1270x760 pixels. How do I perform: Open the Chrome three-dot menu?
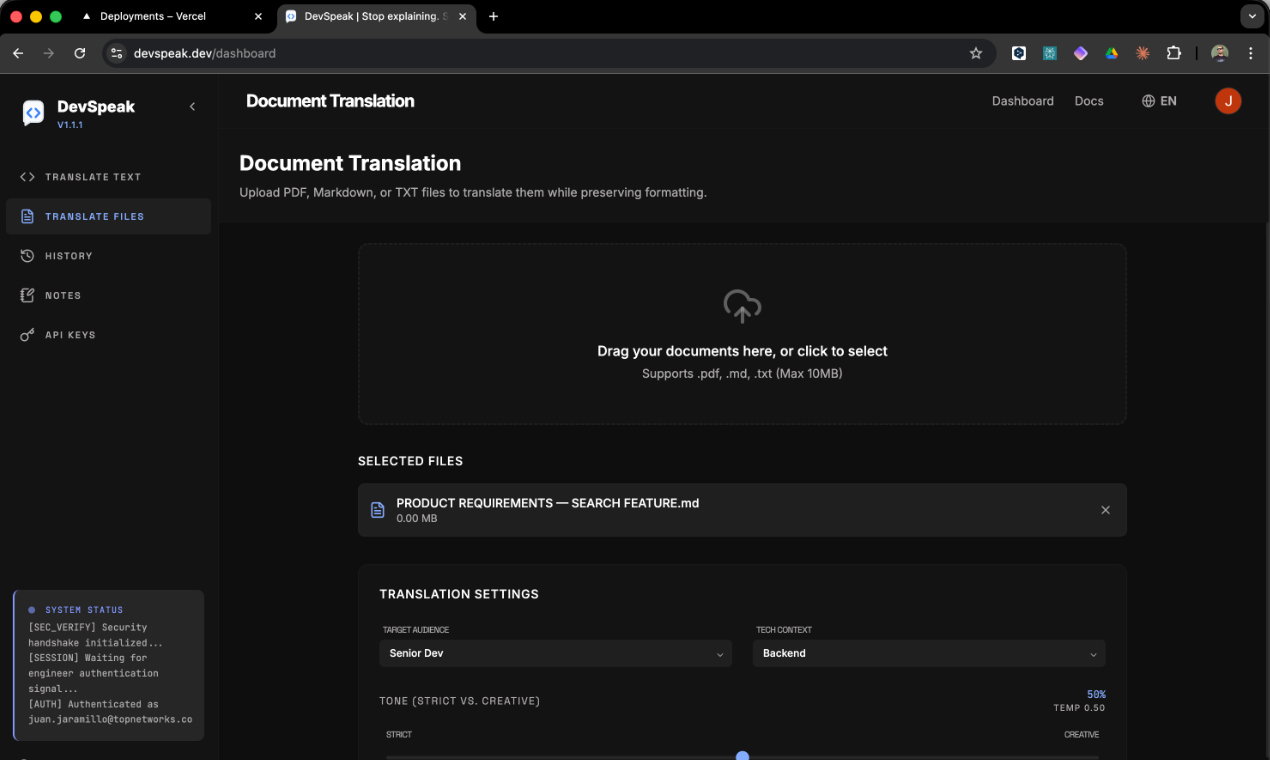pyautogui.click(x=1250, y=53)
